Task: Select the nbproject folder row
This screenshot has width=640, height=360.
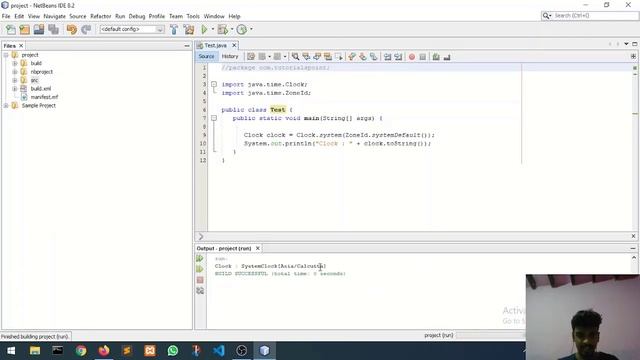Action: pos(42,72)
